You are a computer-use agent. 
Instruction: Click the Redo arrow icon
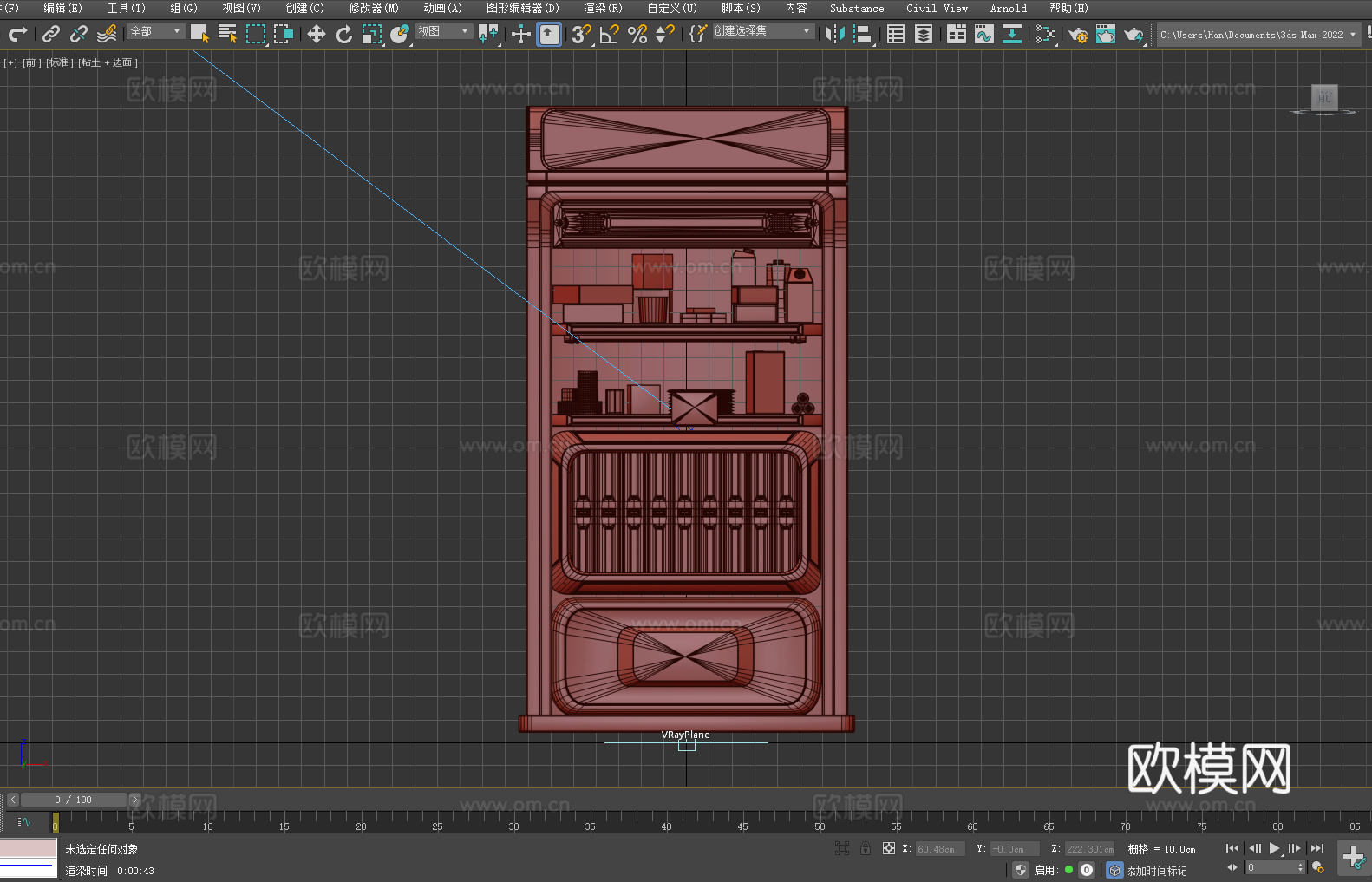(17, 34)
